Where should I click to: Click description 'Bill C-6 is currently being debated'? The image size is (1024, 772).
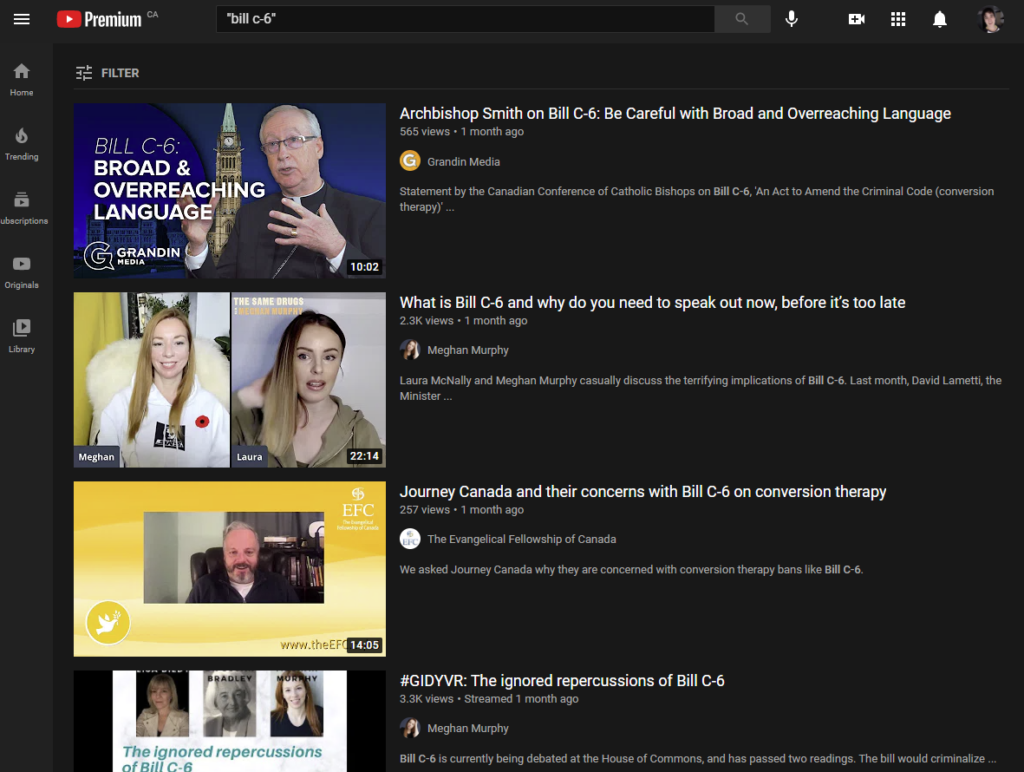click(x=698, y=758)
